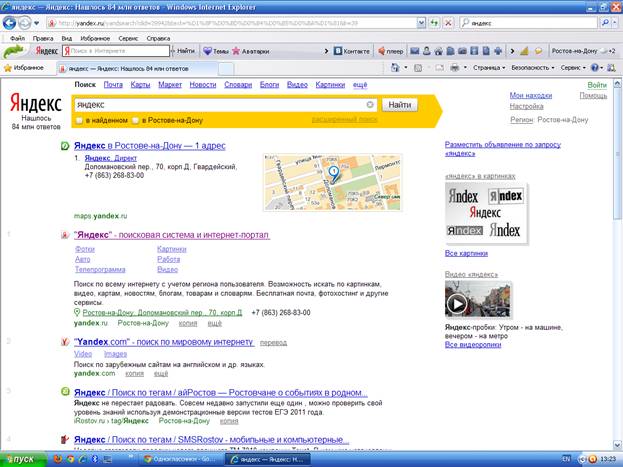The height and width of the screenshot is (467, 623).
Task: Click the Войти login link
Action: [597, 85]
